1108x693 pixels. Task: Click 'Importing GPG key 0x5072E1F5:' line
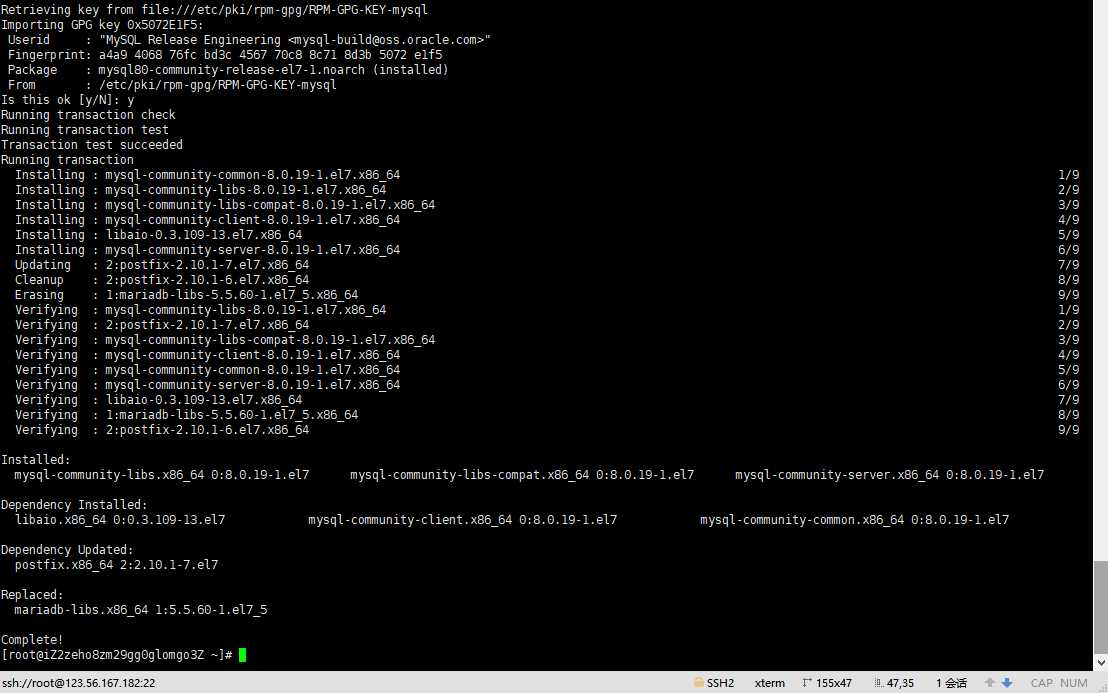pyautogui.click(x=102, y=25)
